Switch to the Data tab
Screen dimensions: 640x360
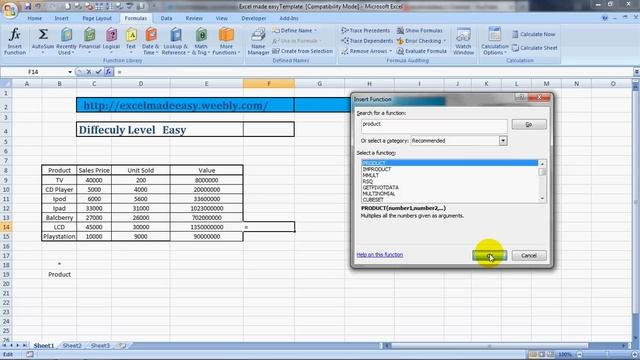tap(166, 18)
